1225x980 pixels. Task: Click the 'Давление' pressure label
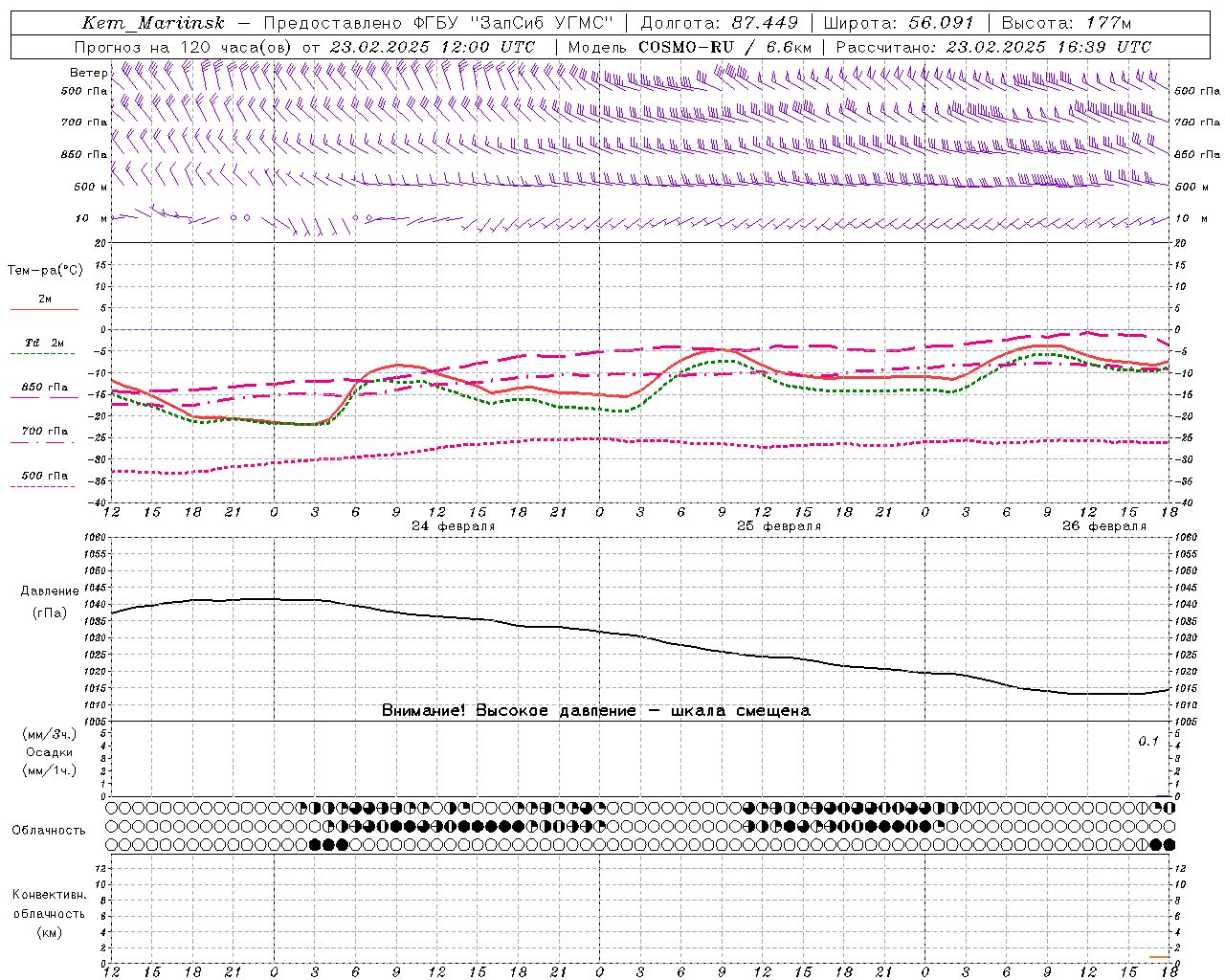click(50, 591)
